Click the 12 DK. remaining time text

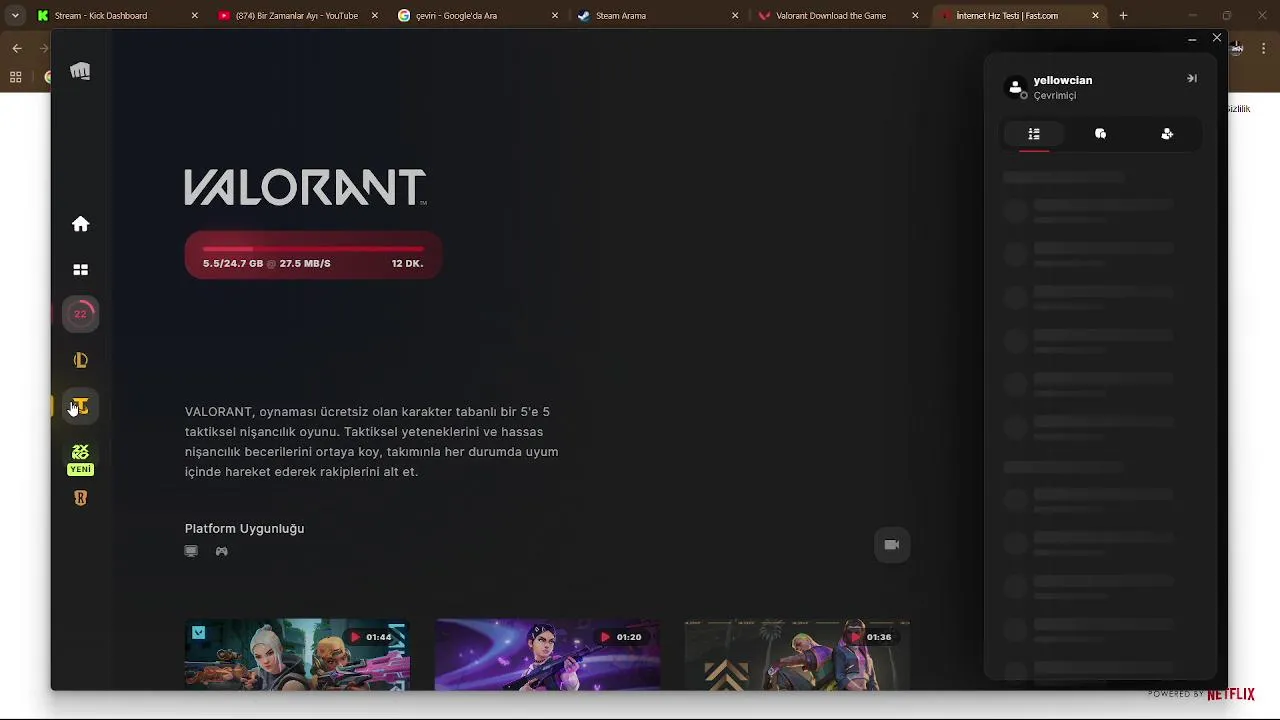(407, 264)
